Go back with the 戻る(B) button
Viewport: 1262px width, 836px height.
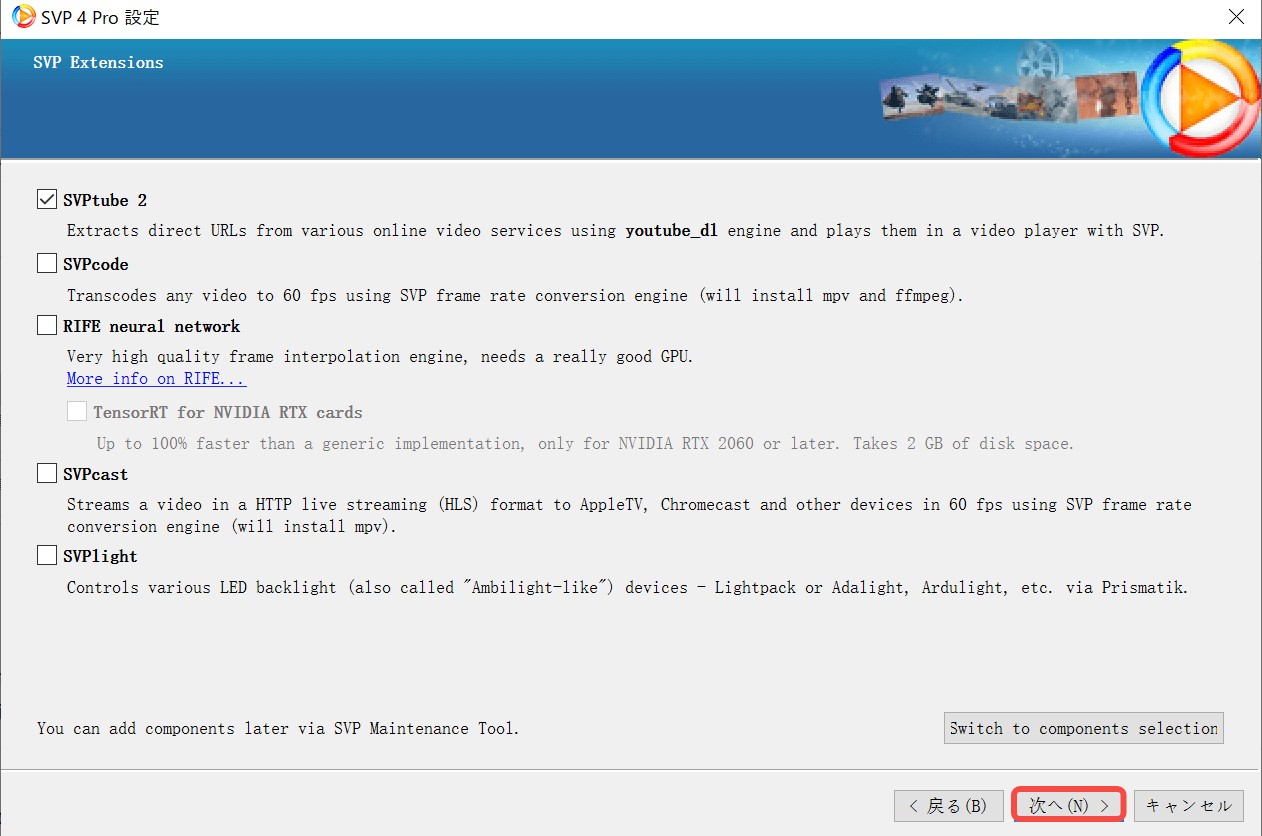coord(948,805)
